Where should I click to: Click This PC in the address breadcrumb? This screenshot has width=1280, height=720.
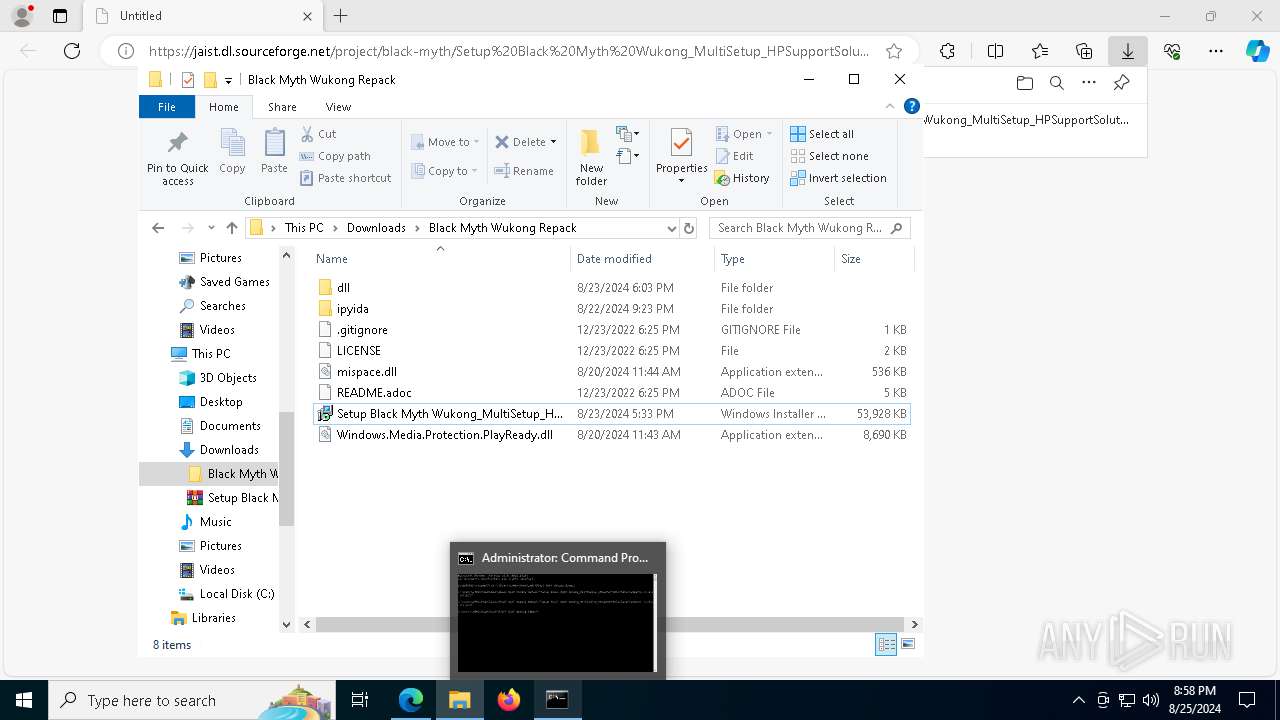[x=304, y=228]
